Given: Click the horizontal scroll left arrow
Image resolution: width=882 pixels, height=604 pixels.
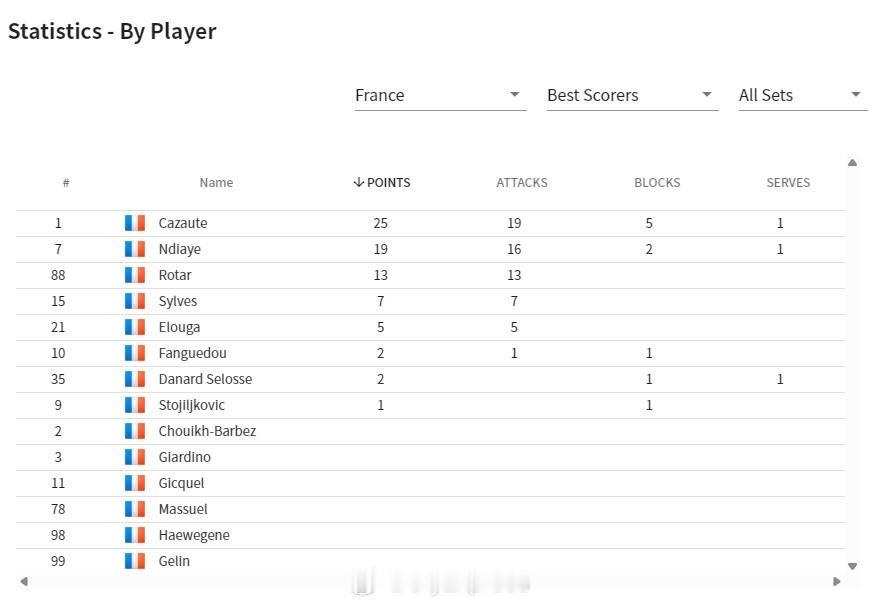Looking at the screenshot, I should coord(24,581).
